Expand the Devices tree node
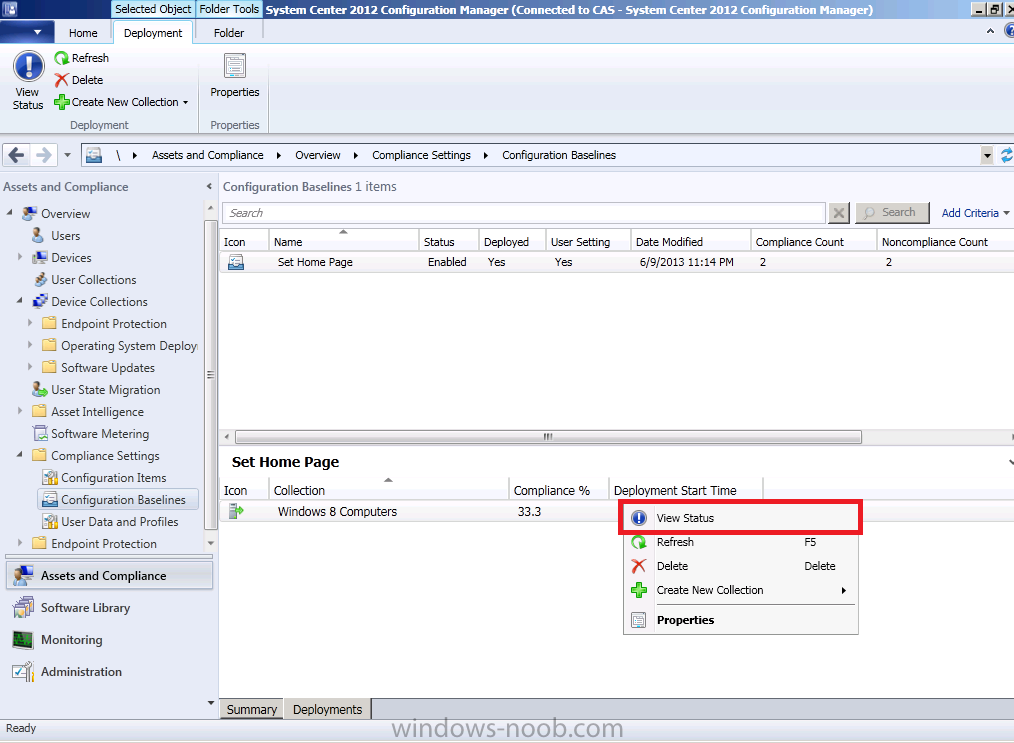This screenshot has height=743, width=1014. [x=20, y=257]
